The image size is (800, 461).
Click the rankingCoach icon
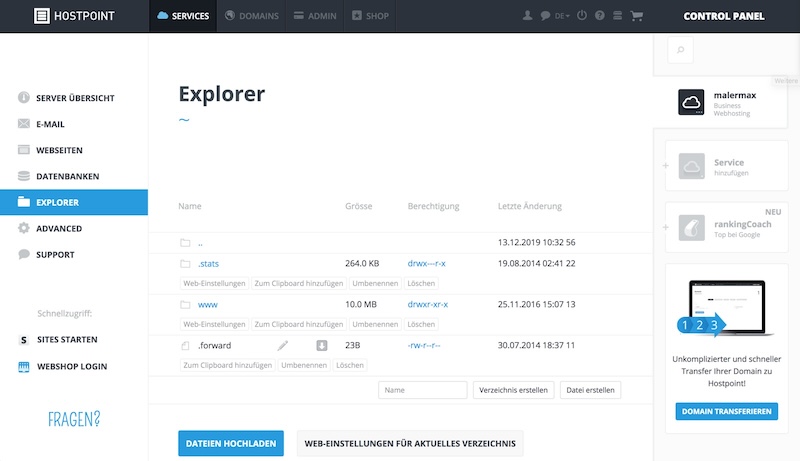pyautogui.click(x=692, y=227)
